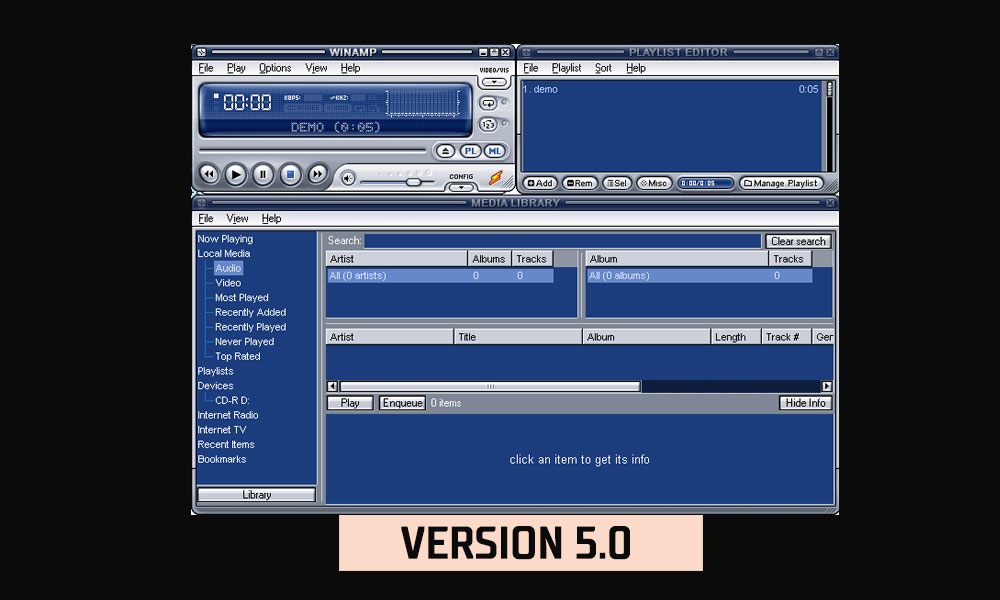The image size is (1000, 600).
Task: Expand the Config drawer arrow
Action: tap(461, 187)
